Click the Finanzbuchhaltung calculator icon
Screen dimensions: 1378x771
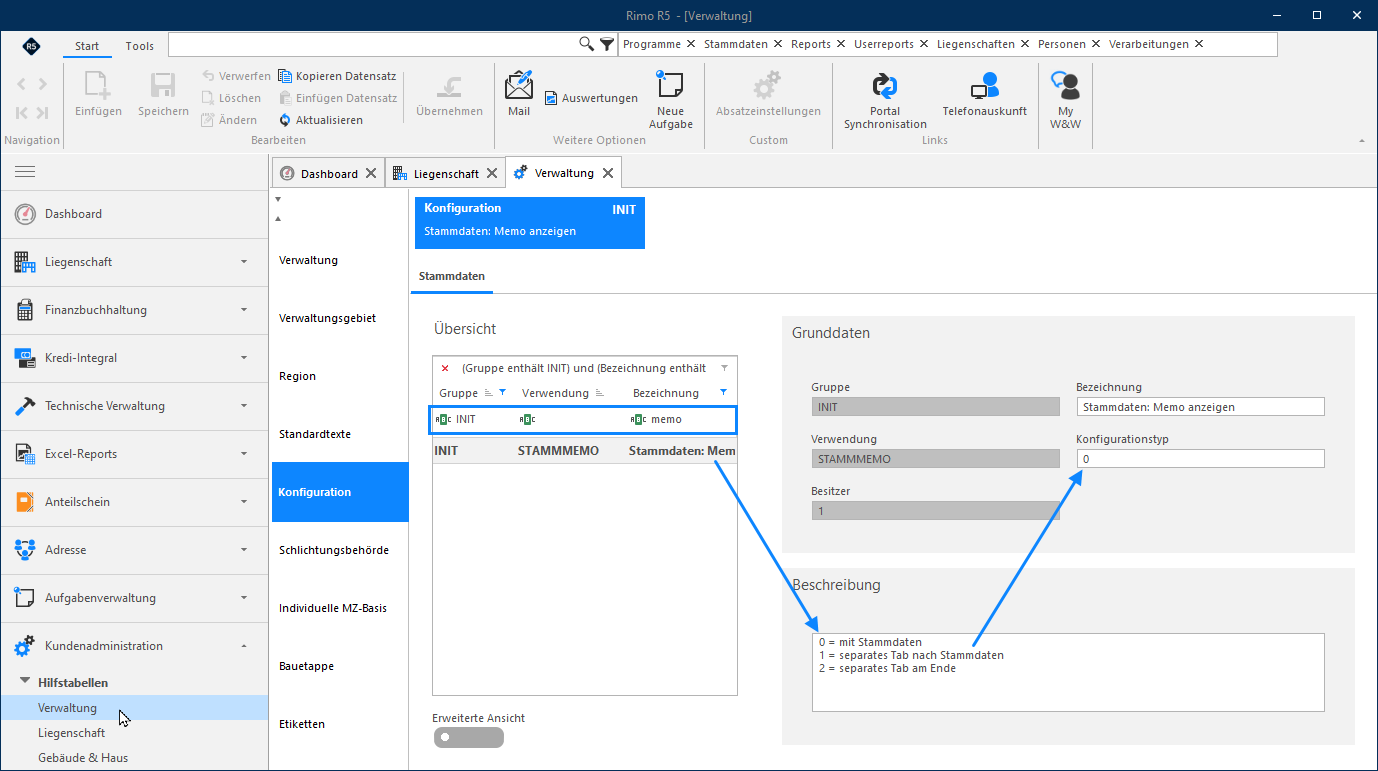coord(25,310)
